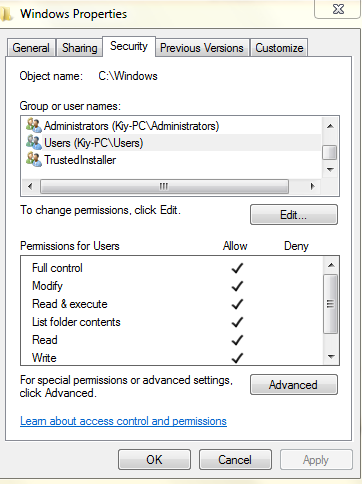Click the left arrow of the horizontal scrollbar

pyautogui.click(x=30, y=186)
